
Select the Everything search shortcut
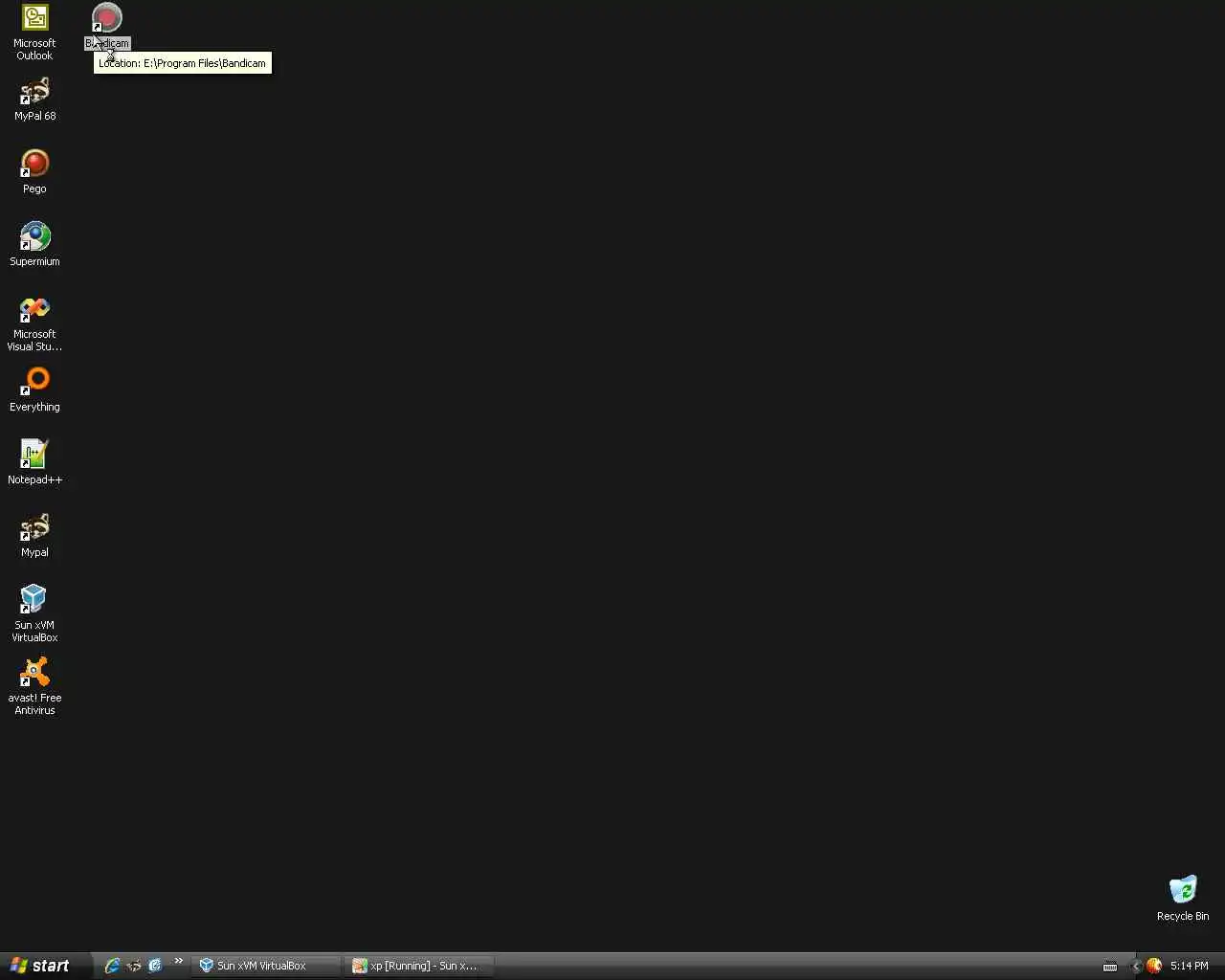point(34,390)
